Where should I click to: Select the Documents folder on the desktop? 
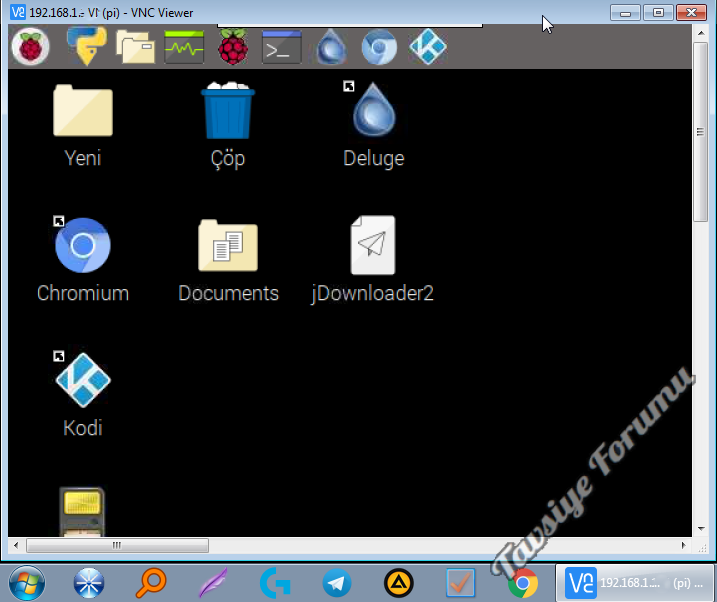pyautogui.click(x=228, y=261)
